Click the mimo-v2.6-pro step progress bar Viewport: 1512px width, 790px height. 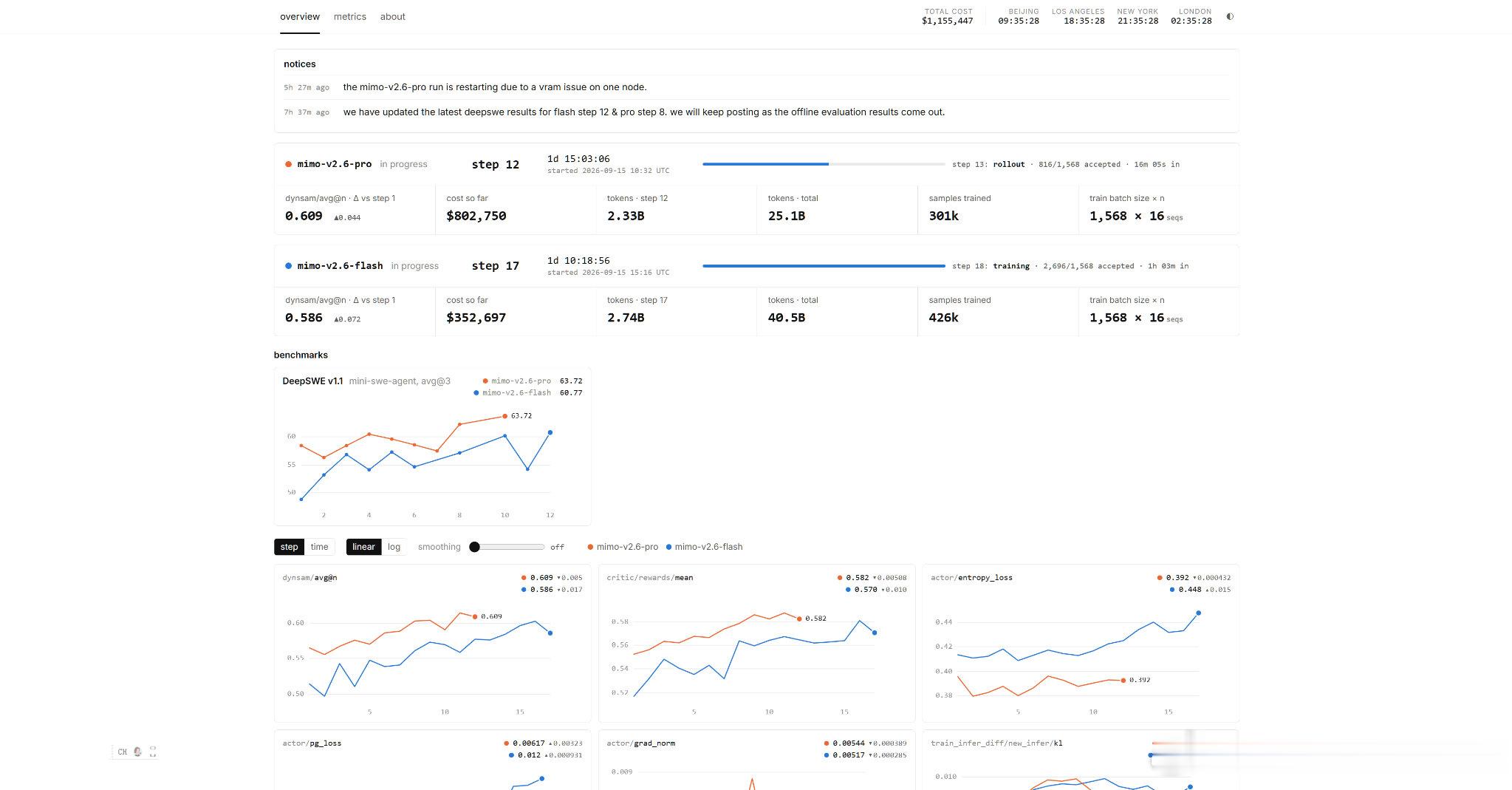824,164
